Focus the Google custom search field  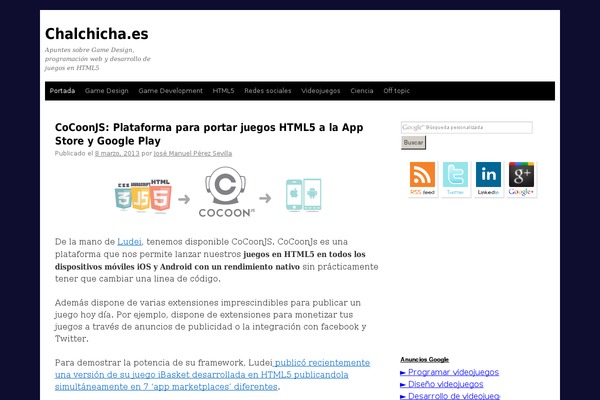coord(466,127)
